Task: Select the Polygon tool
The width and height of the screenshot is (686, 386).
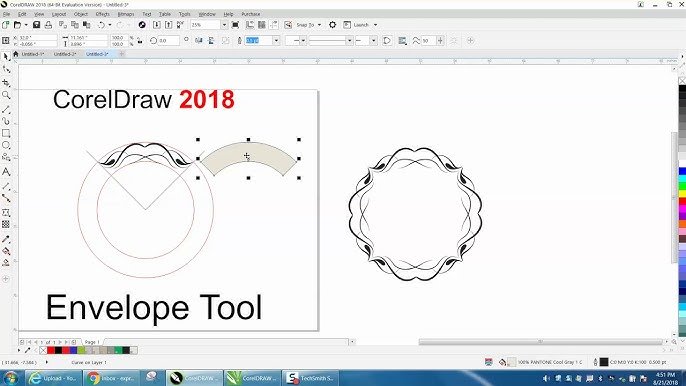Action: [6, 157]
